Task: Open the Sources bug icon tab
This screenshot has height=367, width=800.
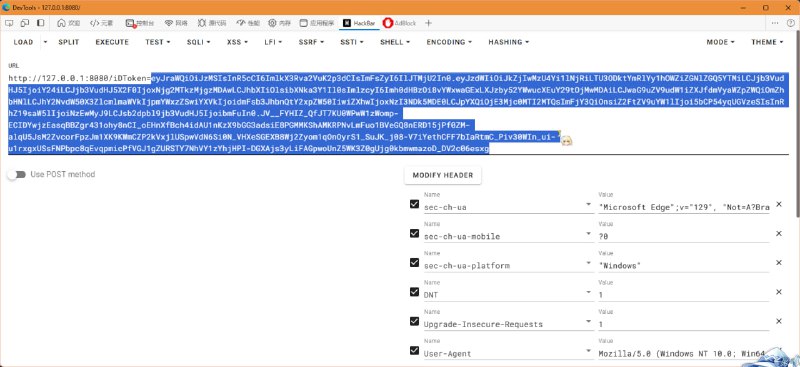Action: (x=202, y=23)
